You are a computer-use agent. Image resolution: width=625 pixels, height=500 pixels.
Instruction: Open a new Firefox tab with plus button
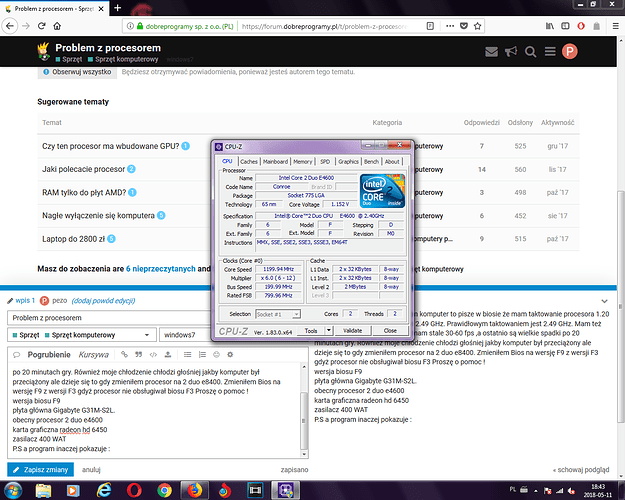click(x=117, y=8)
